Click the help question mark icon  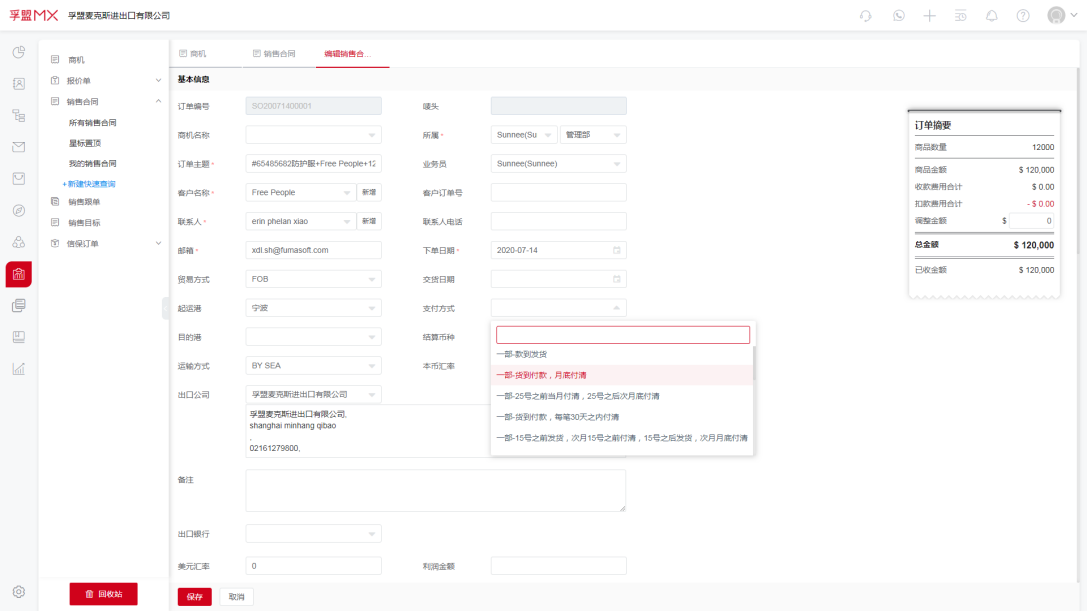1021,16
